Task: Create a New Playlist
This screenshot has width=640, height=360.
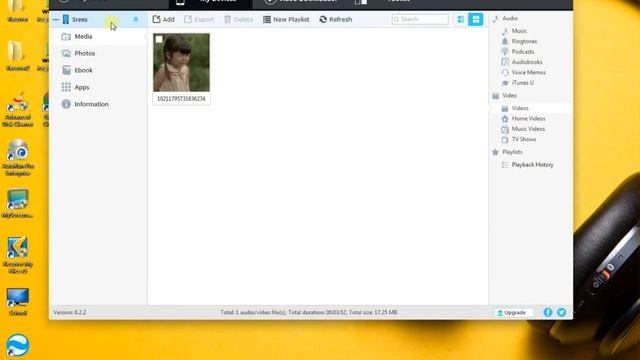Action: click(x=286, y=19)
